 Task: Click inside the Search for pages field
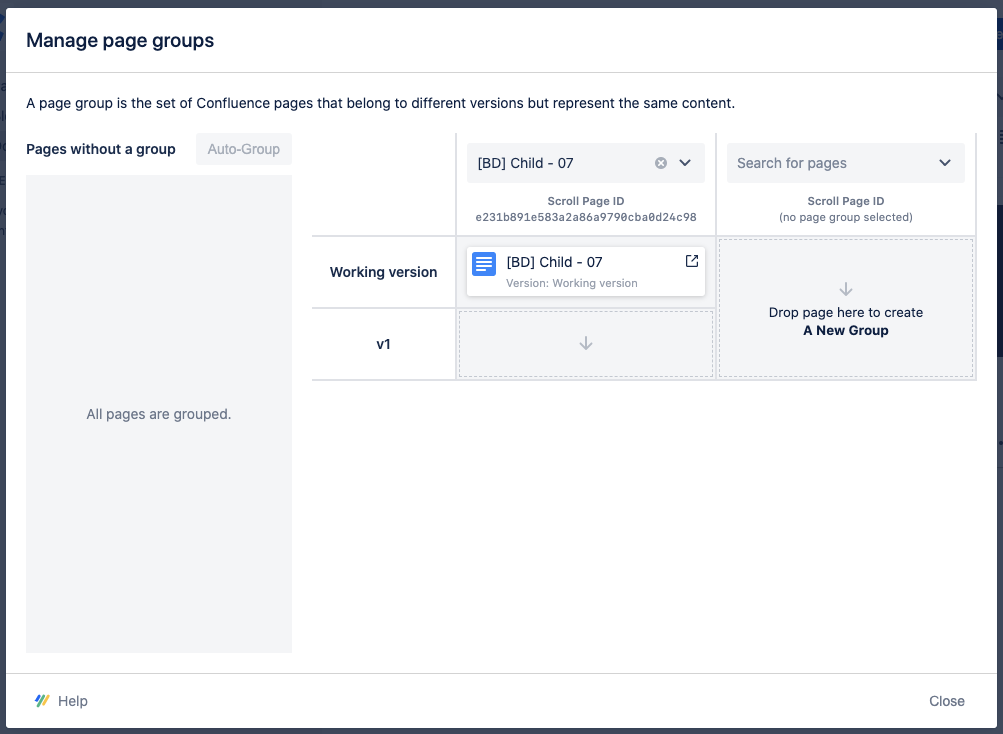pos(830,163)
